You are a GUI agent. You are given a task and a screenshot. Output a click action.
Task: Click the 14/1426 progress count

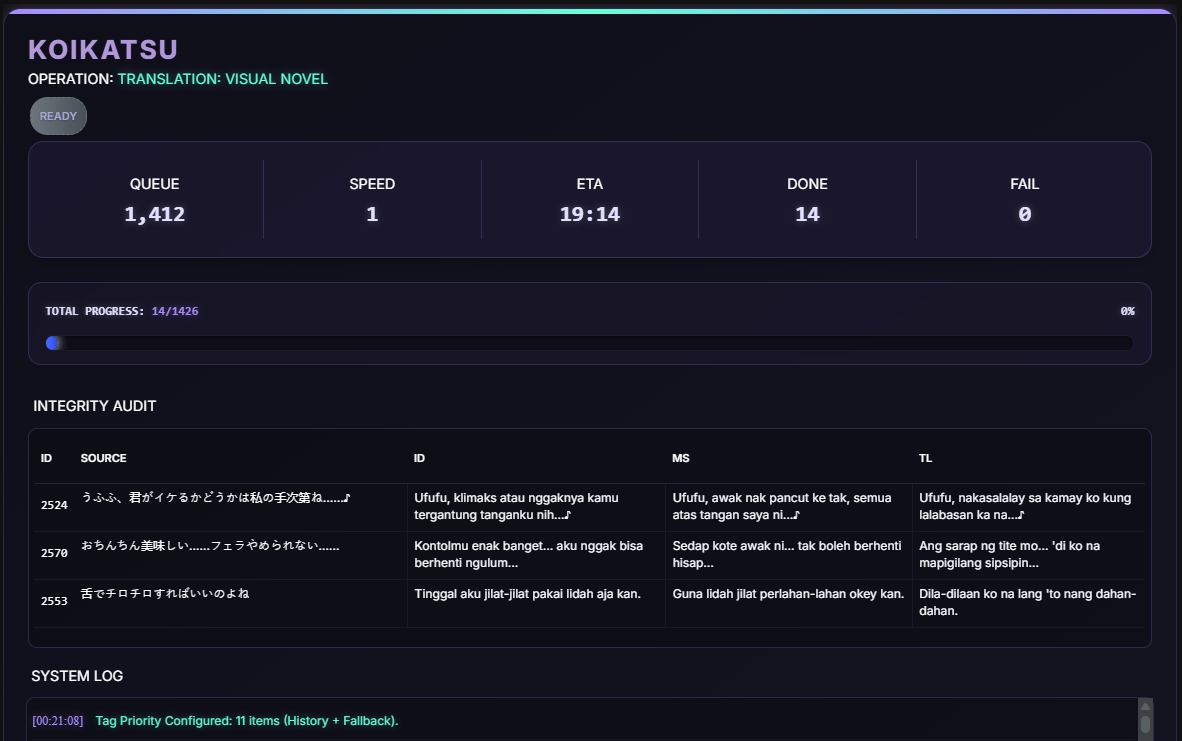point(175,311)
